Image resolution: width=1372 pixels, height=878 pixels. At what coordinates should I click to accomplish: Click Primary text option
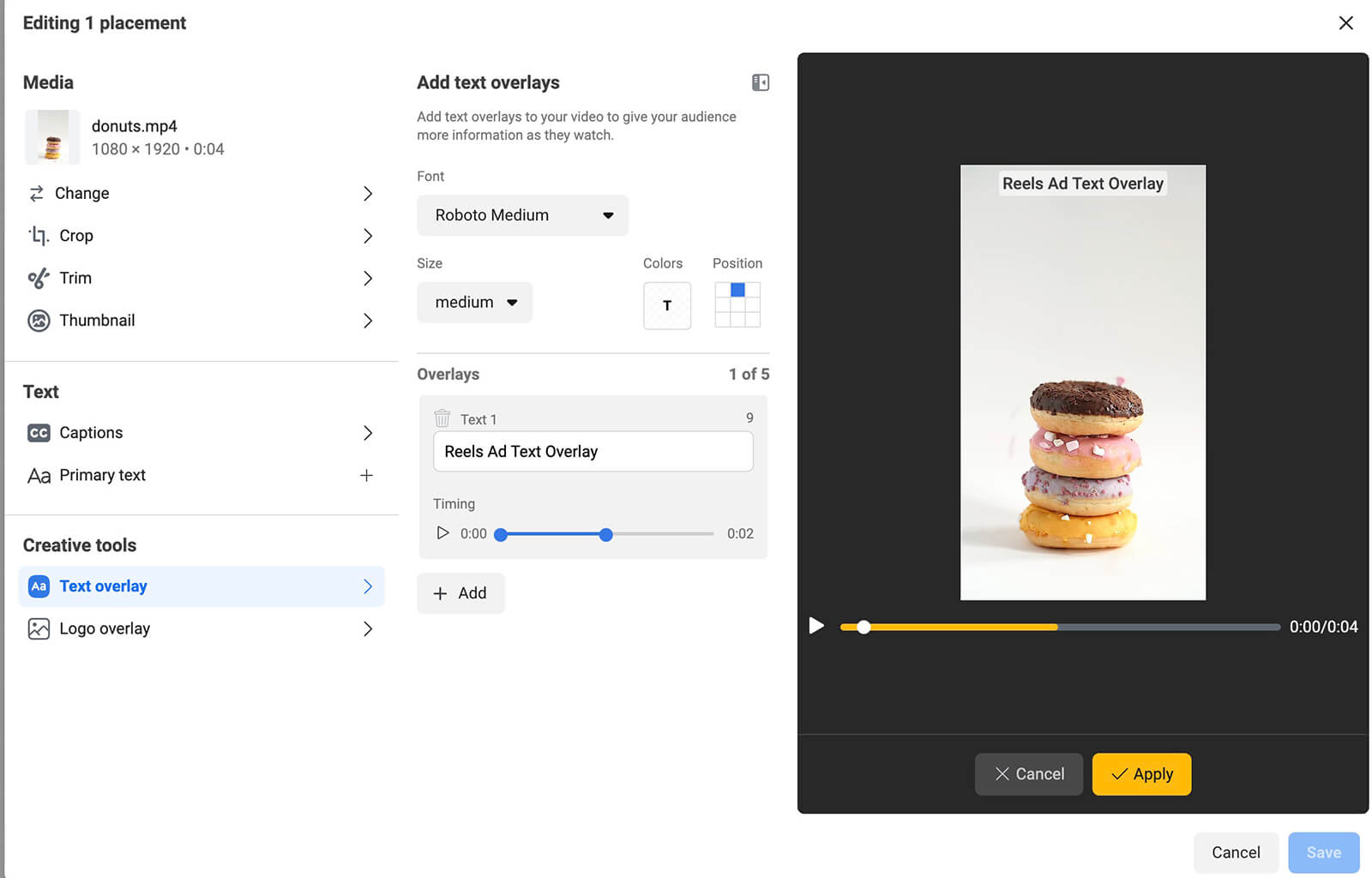[202, 475]
